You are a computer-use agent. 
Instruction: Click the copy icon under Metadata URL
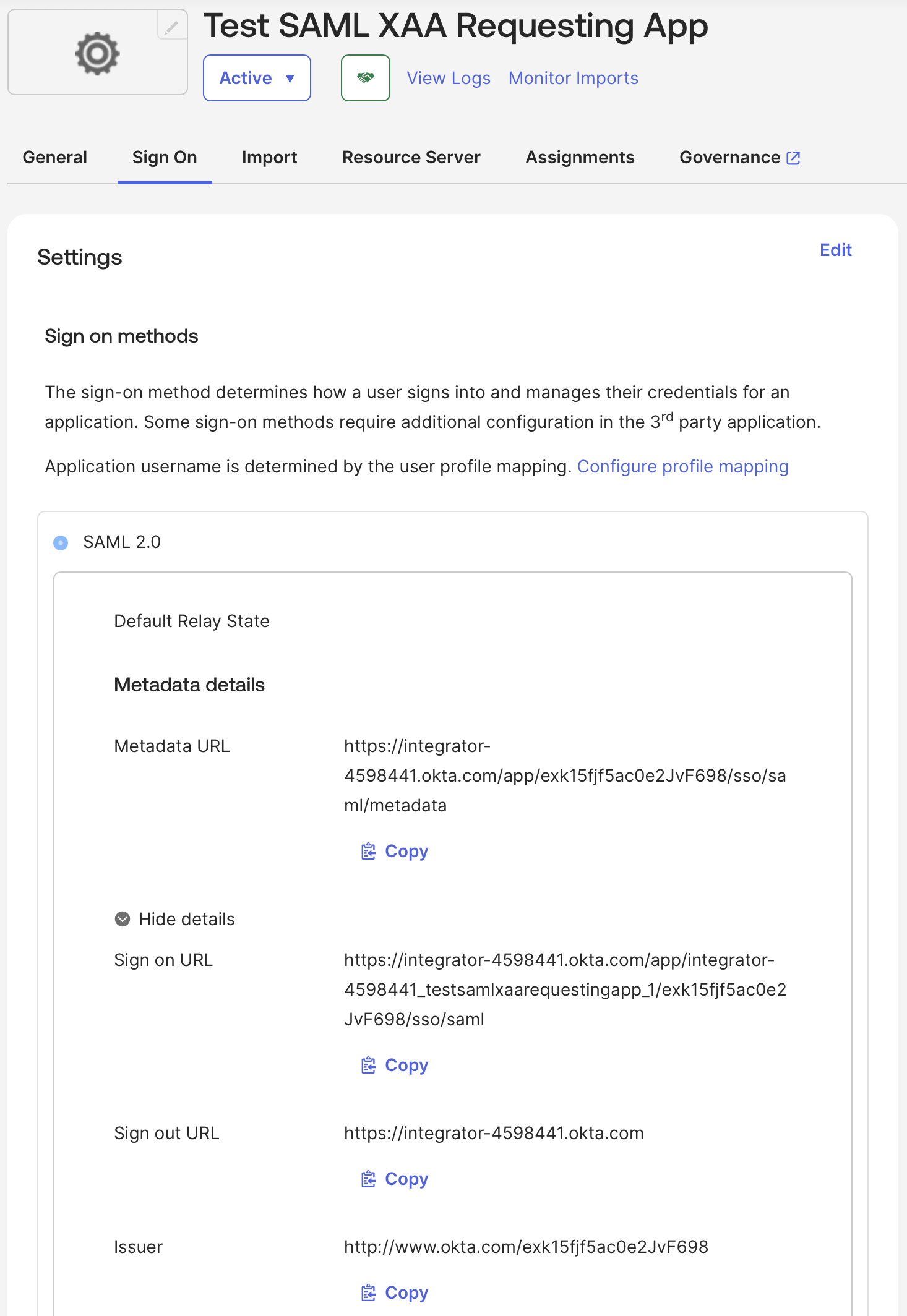pyautogui.click(x=369, y=852)
